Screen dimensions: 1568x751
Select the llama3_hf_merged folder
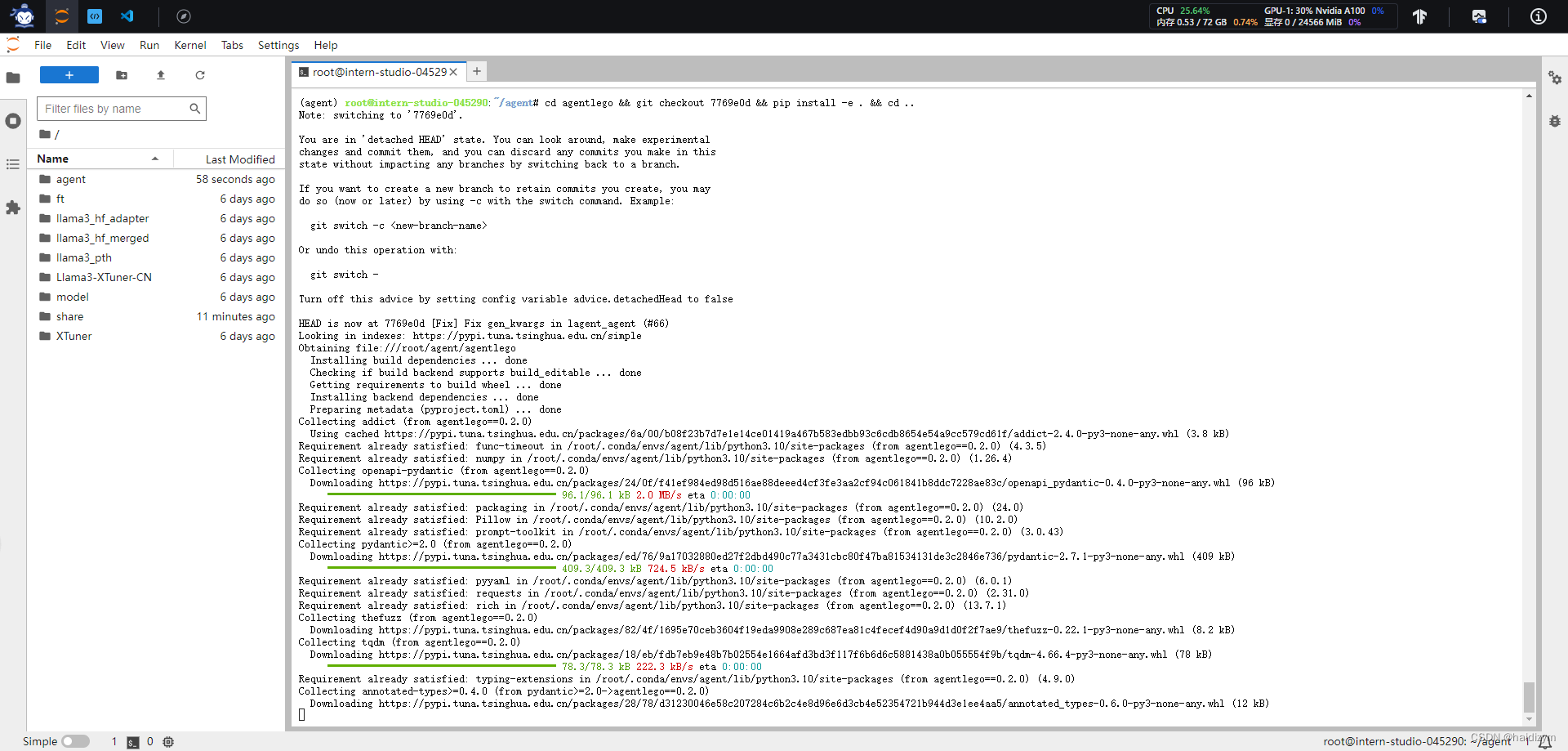[x=157, y=238]
